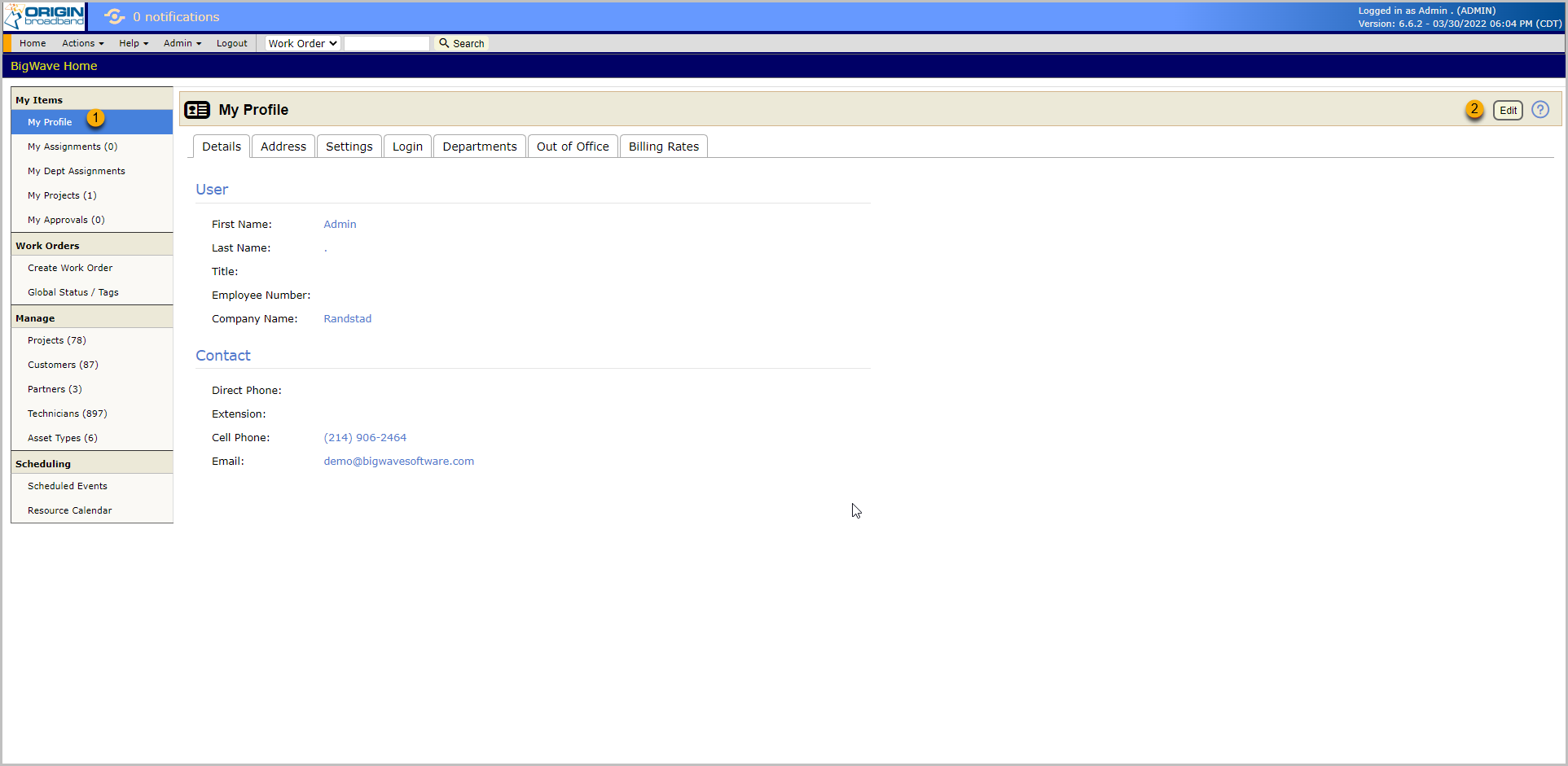Click the 'Logged in as Admin' text
Image resolution: width=1568 pixels, height=766 pixels.
pos(1426,11)
